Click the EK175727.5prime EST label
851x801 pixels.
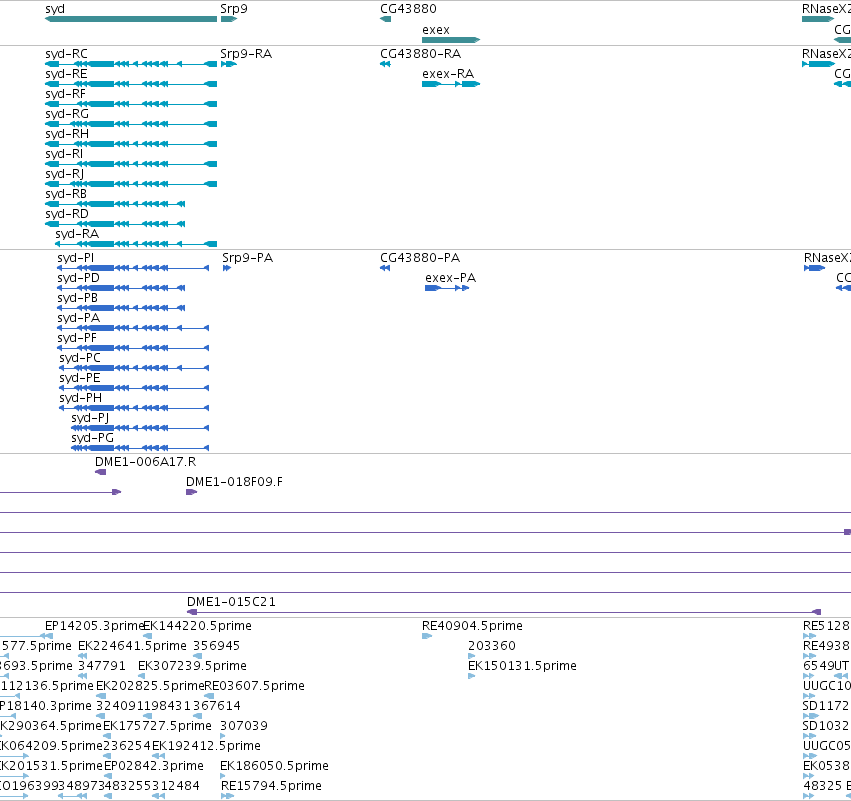[x=157, y=726]
